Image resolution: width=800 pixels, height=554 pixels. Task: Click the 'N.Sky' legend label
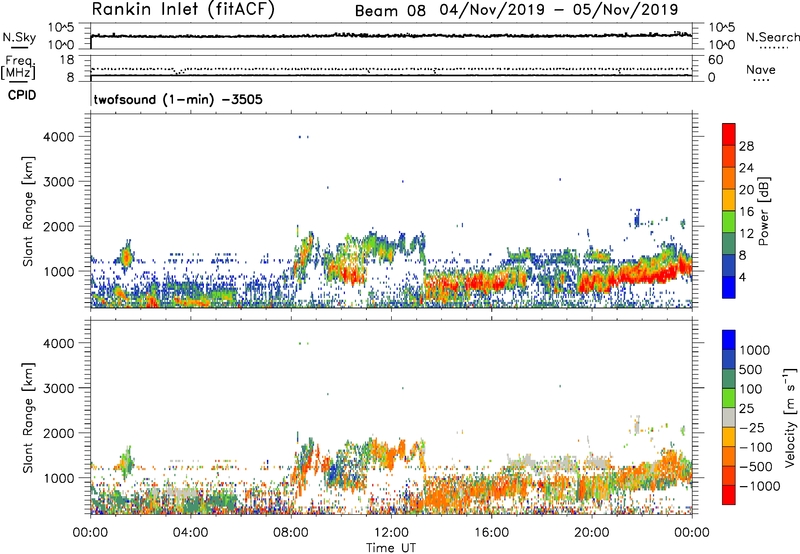point(19,37)
